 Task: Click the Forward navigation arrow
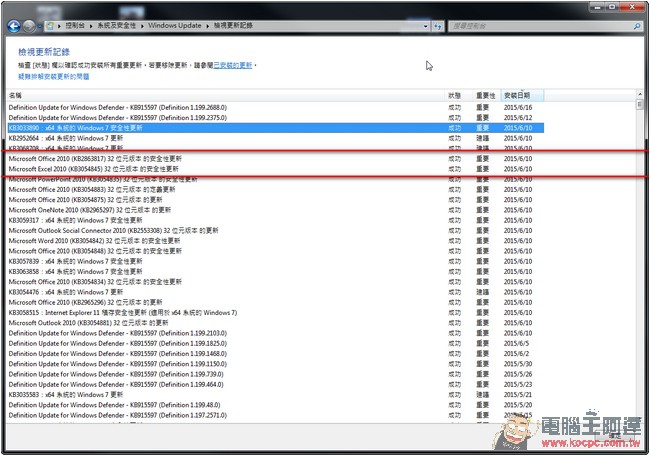click(29, 26)
